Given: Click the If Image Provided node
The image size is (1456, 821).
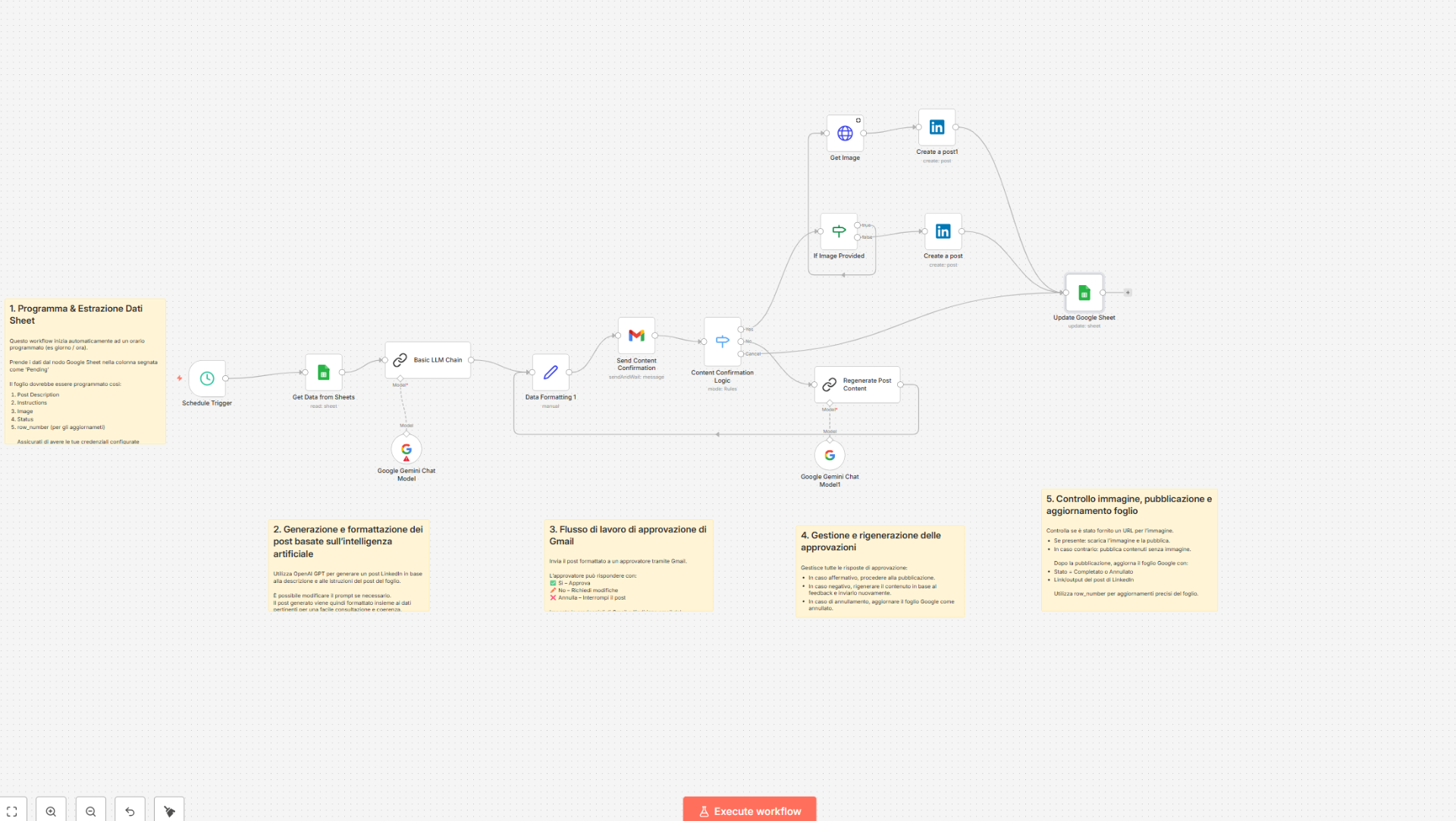Looking at the screenshot, I should [x=839, y=231].
